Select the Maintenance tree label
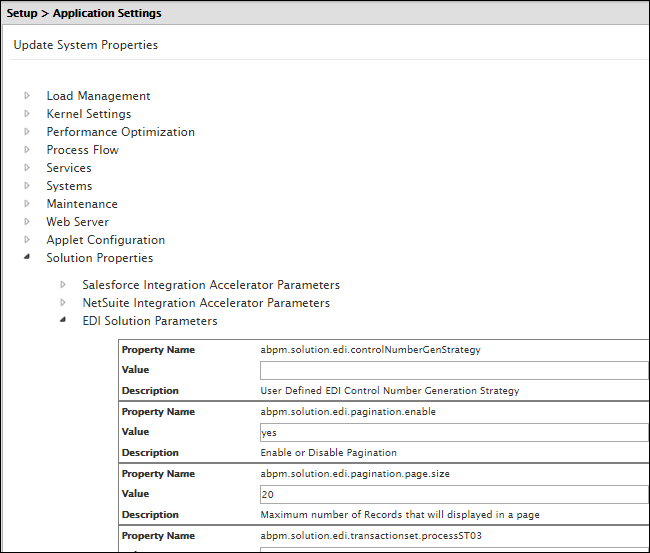 [x=82, y=204]
